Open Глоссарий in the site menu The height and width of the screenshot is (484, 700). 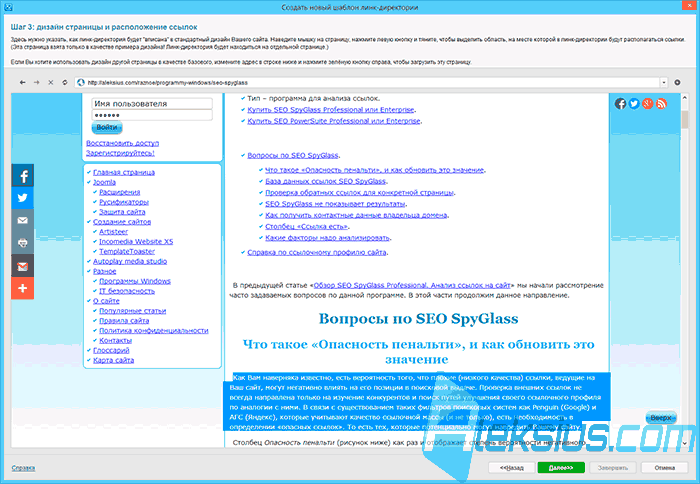coord(111,350)
